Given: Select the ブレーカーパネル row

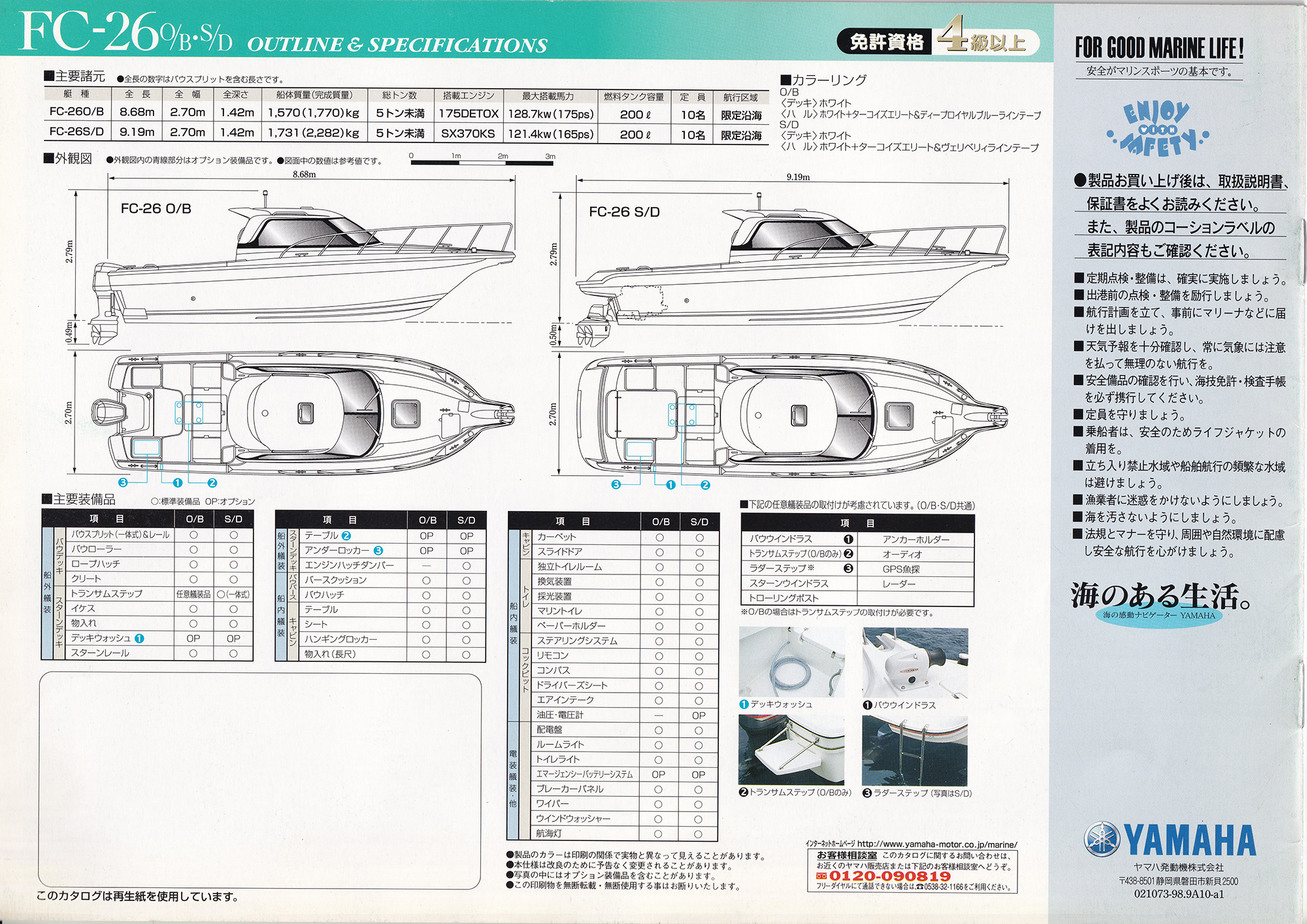Looking at the screenshot, I should pos(624,789).
